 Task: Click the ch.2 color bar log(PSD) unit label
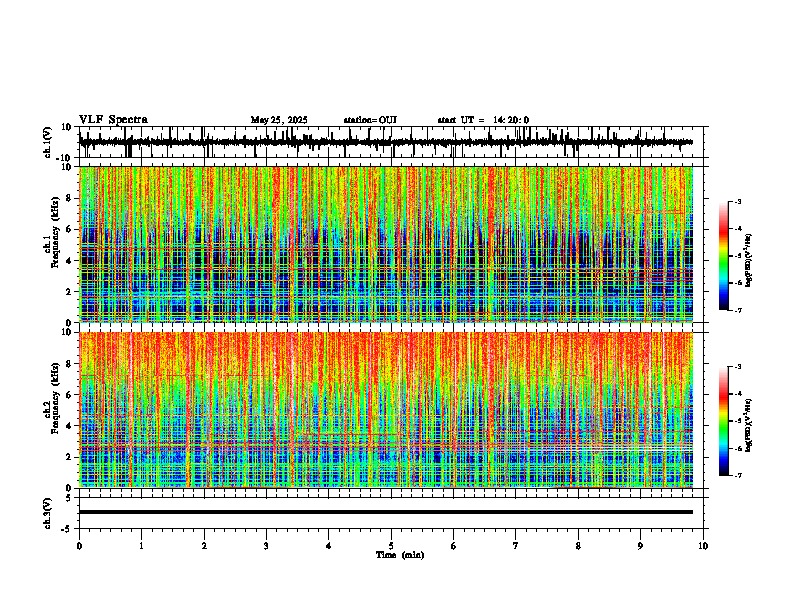(x=749, y=425)
